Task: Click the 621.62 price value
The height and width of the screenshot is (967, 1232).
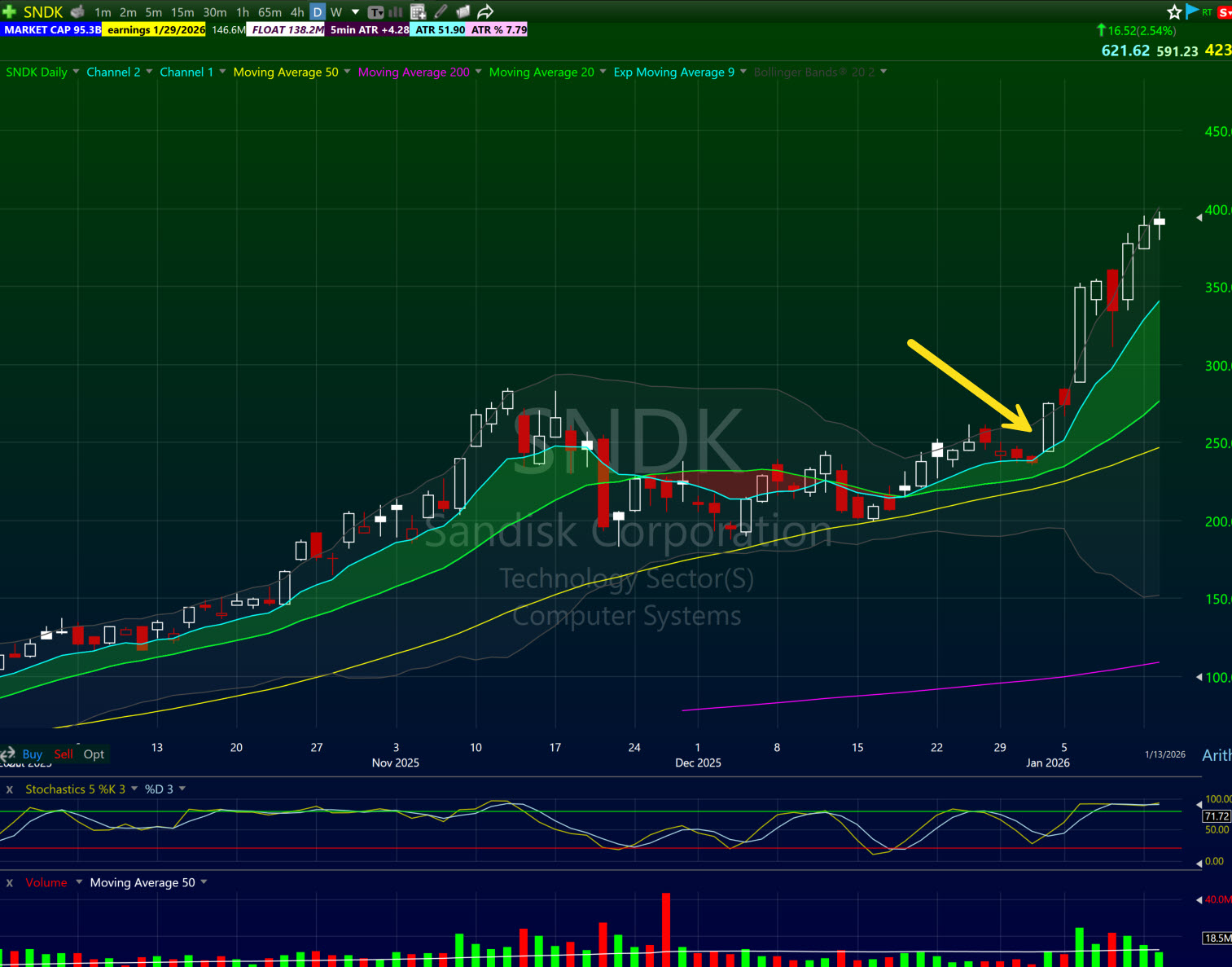Action: (1125, 51)
